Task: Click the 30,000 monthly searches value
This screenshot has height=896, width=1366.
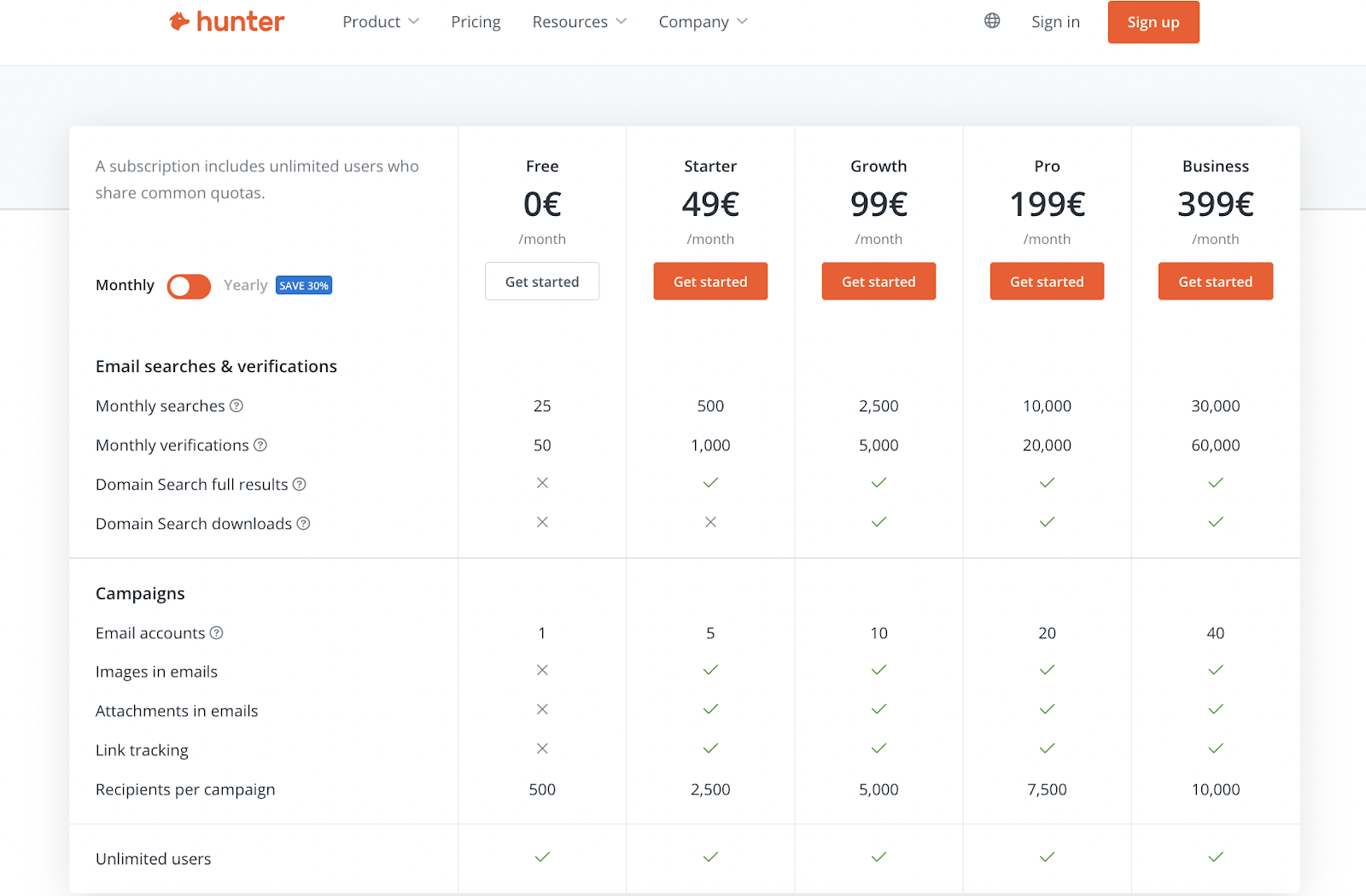Action: [x=1216, y=406]
